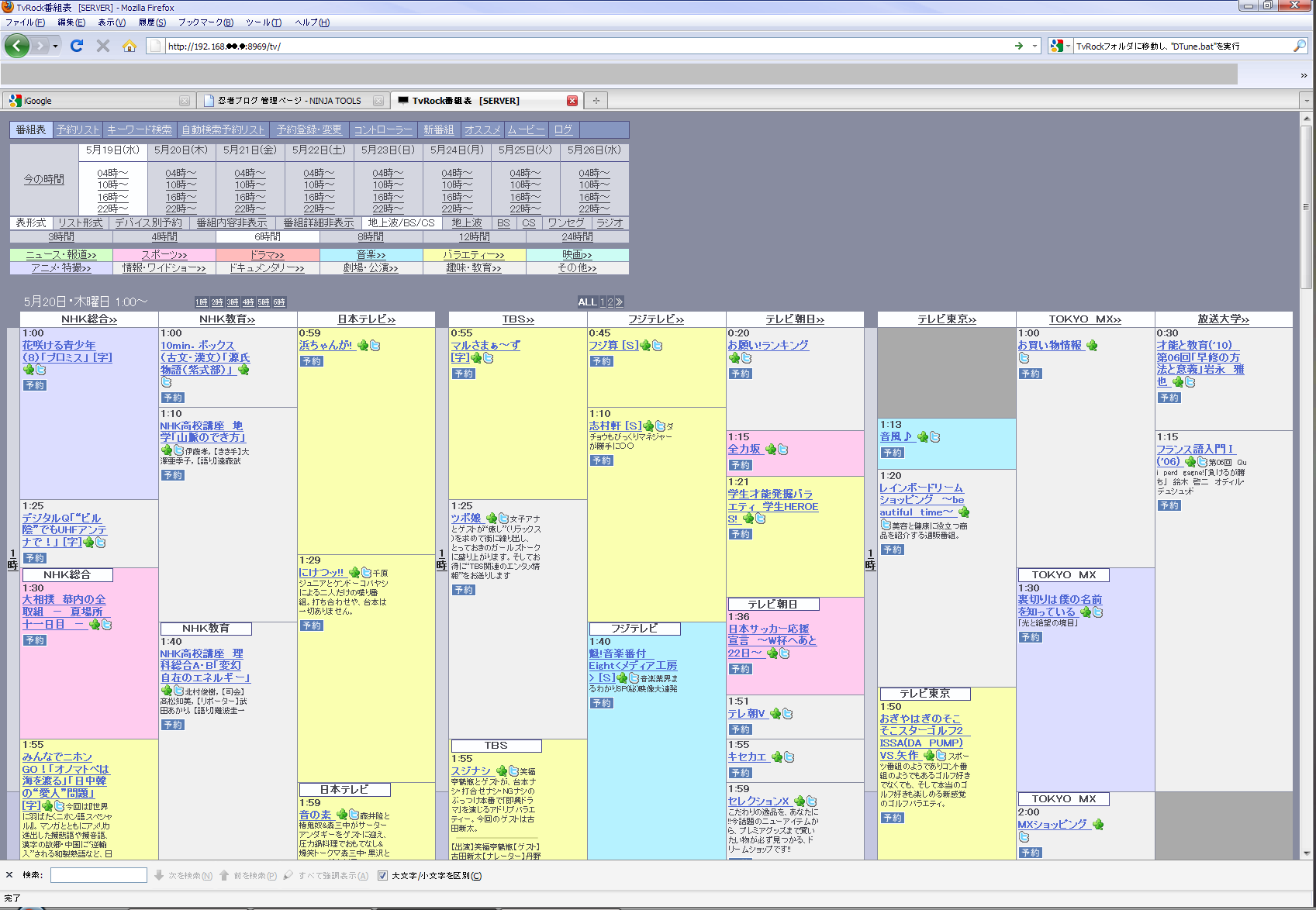Click Twitter bird icon beside 全力坂
The width and height of the screenshot is (1316, 910).
coord(783,449)
